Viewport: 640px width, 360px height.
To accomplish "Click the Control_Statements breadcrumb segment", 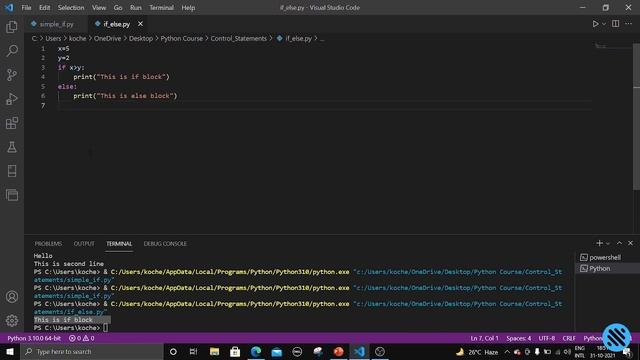I will [x=238, y=38].
